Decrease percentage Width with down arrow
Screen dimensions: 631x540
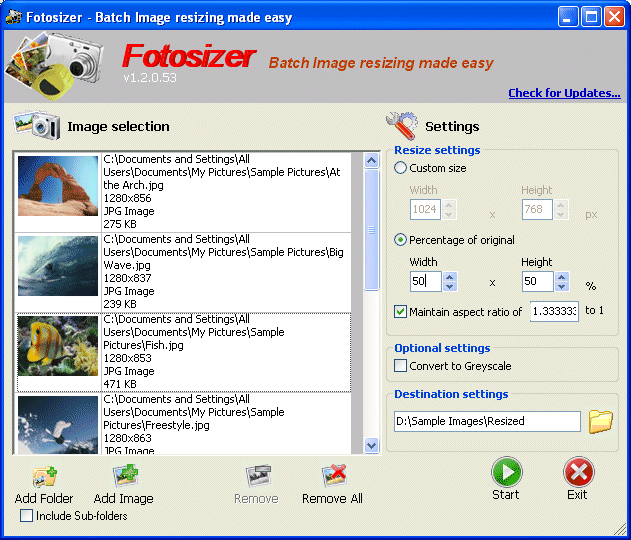(450, 286)
